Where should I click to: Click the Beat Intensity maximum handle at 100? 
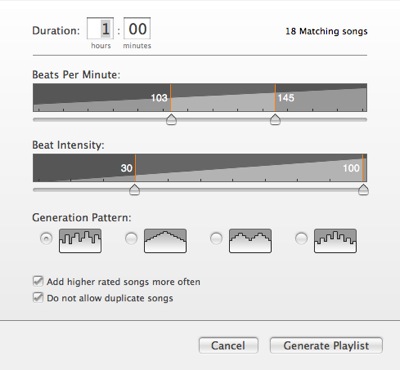pyautogui.click(x=363, y=190)
